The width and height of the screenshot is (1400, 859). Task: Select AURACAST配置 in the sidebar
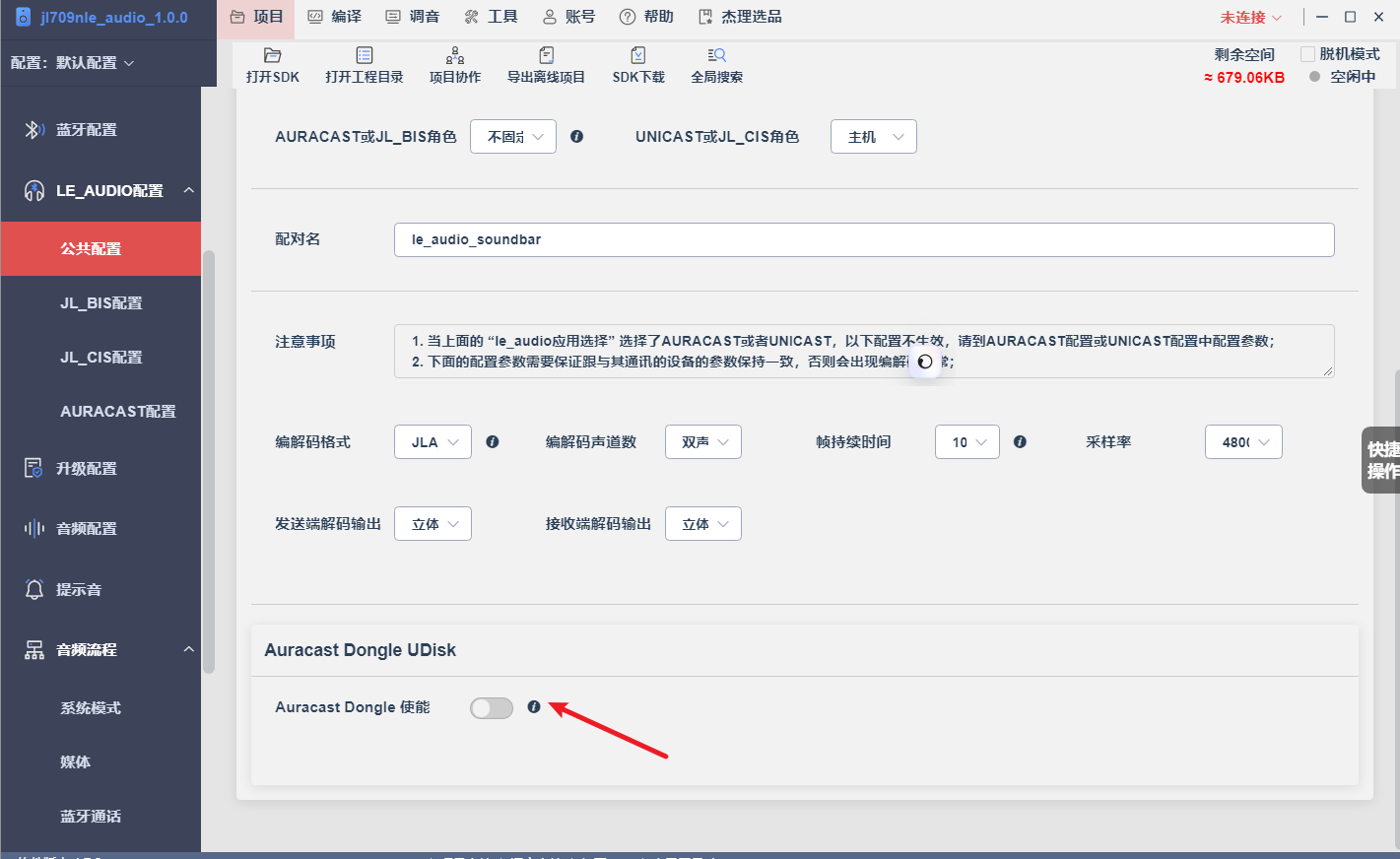pos(100,412)
